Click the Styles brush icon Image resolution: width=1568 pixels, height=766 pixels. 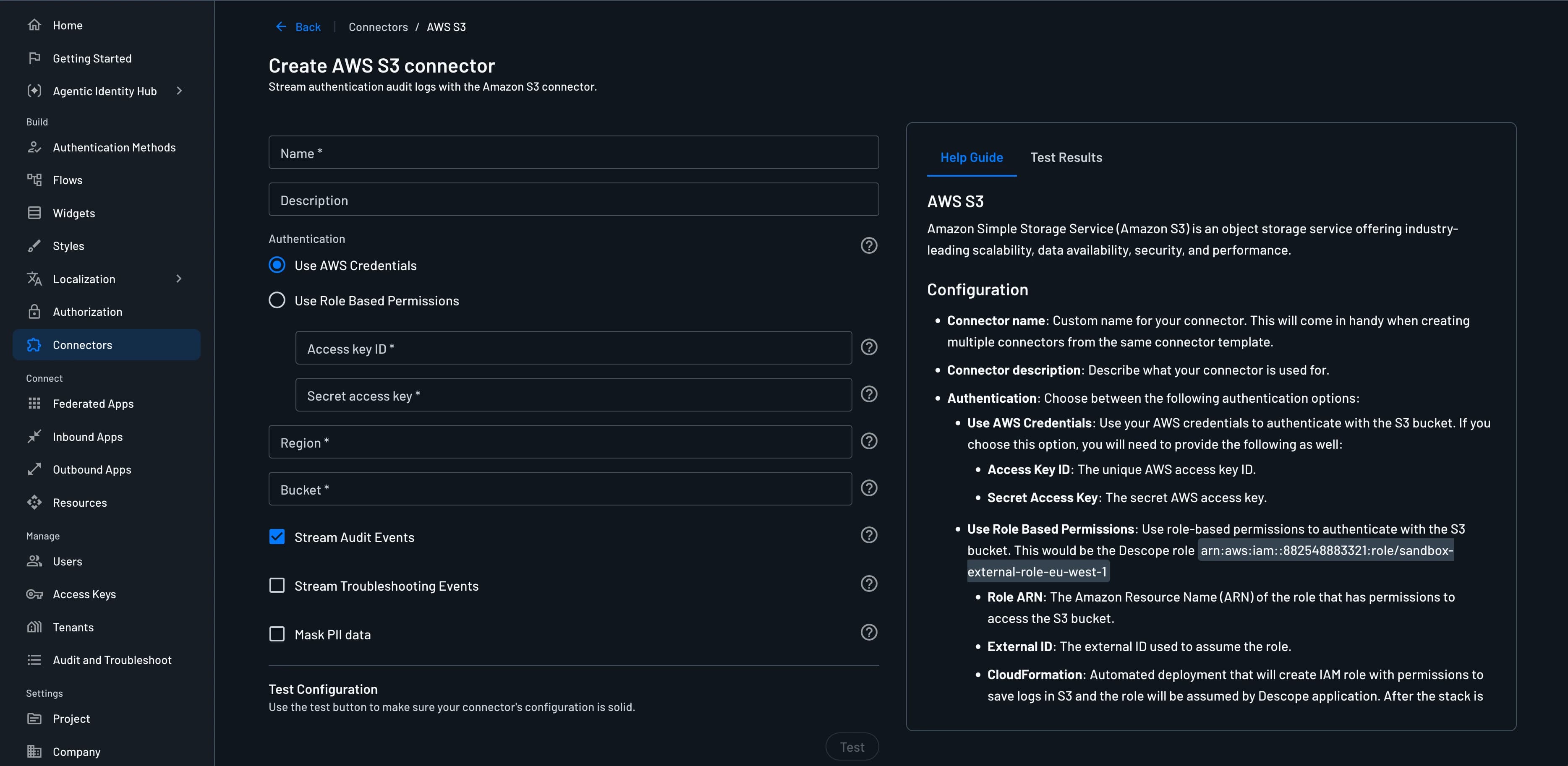pyautogui.click(x=34, y=246)
